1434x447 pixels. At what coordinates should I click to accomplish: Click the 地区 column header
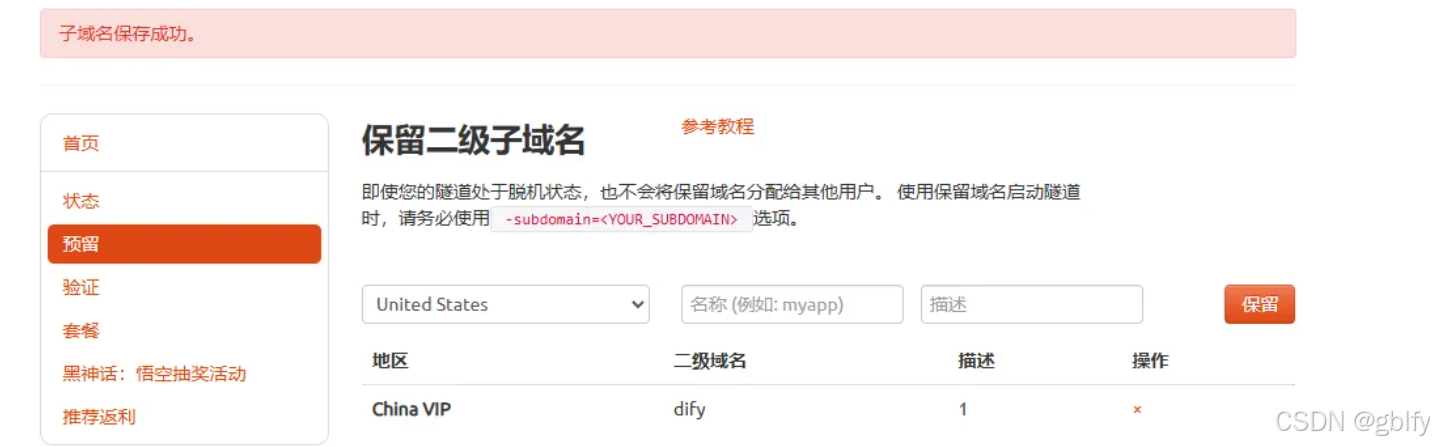pyautogui.click(x=390, y=361)
